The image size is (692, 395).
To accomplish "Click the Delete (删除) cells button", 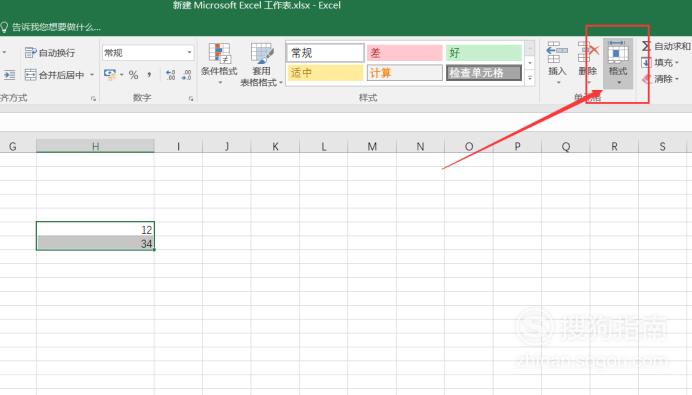I will click(587, 63).
